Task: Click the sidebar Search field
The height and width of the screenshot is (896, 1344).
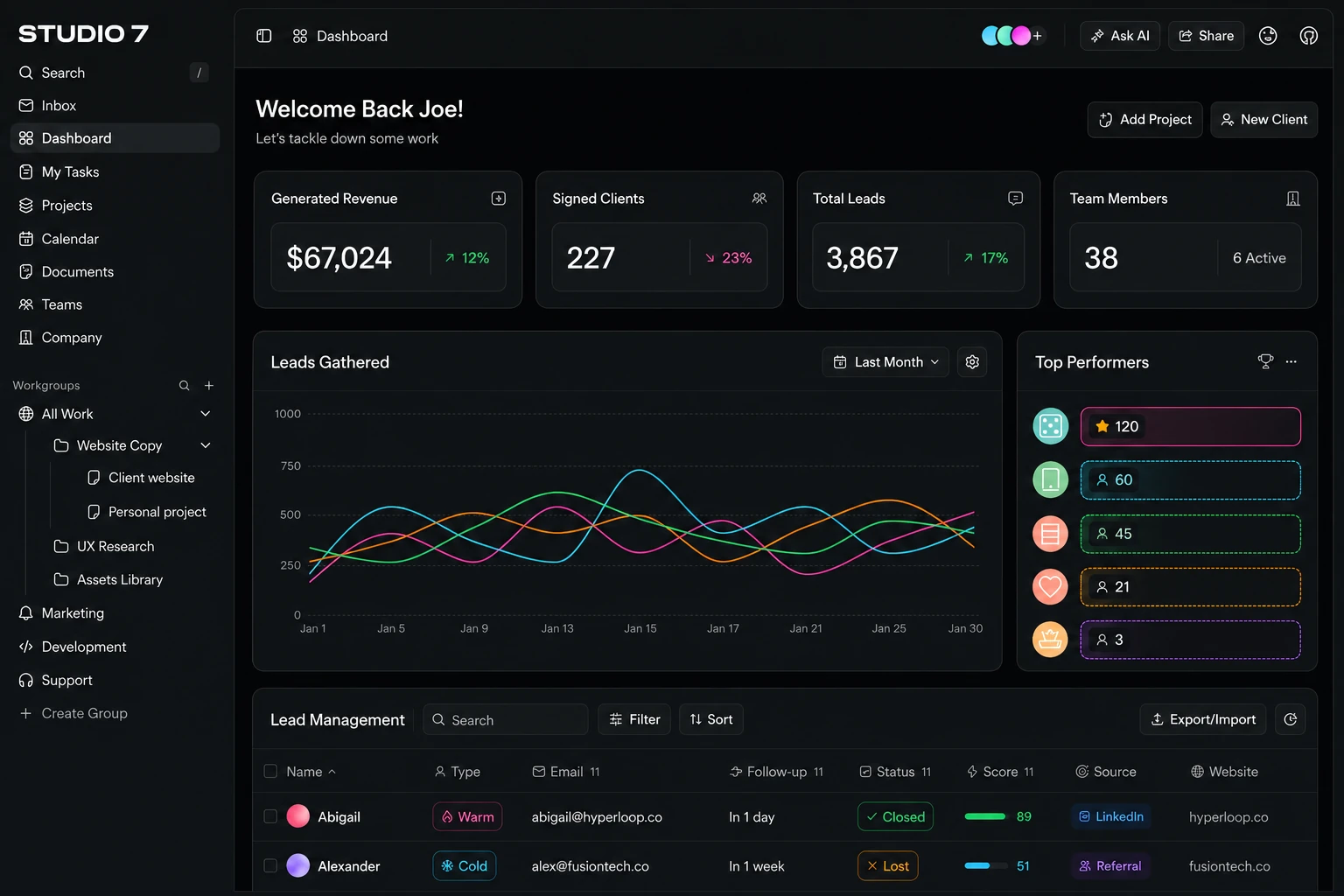Action: click(x=115, y=73)
